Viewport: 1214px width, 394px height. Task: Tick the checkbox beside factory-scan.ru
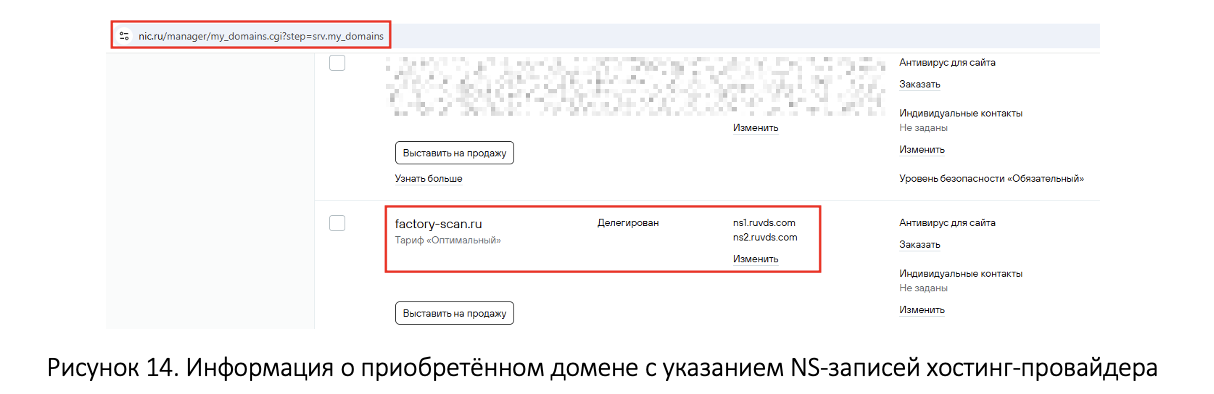337,223
